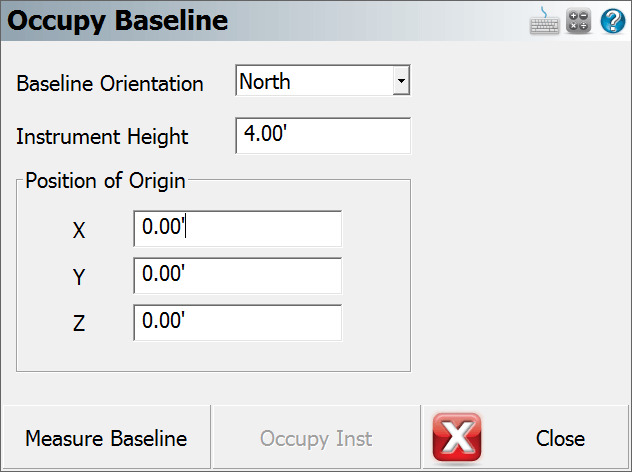
Task: Focus the X origin coordinate field
Action: (238, 229)
